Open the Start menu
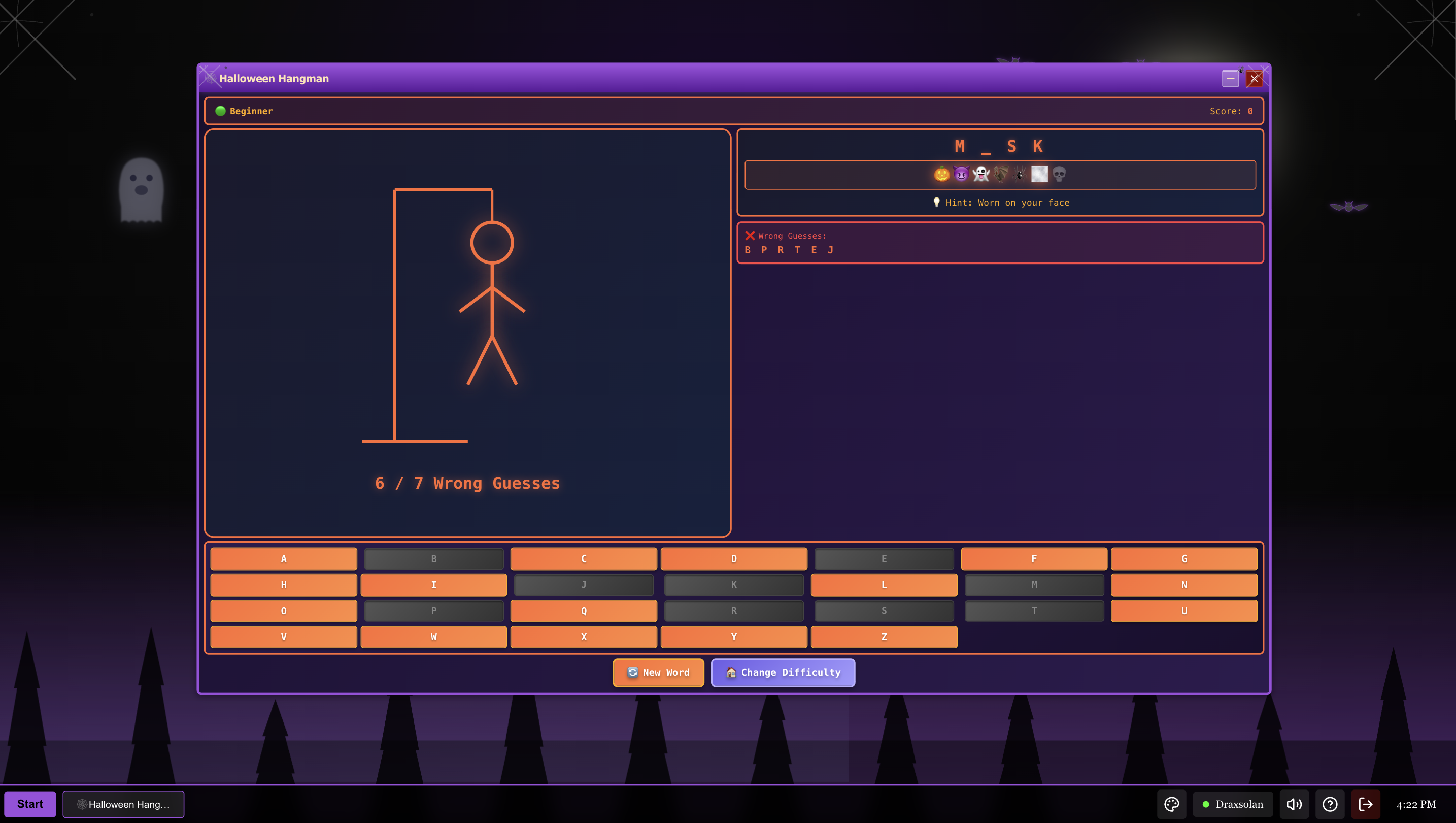The width and height of the screenshot is (1456, 823). [30, 804]
